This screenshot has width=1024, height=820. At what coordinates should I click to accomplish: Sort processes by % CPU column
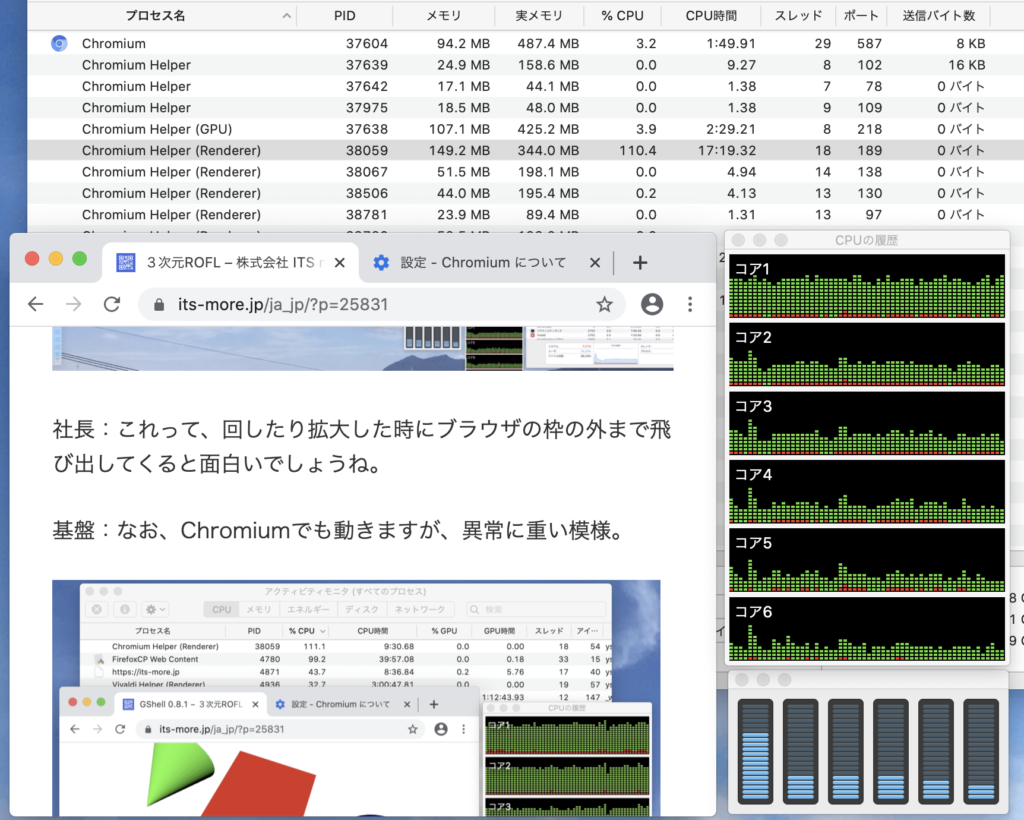tap(620, 16)
